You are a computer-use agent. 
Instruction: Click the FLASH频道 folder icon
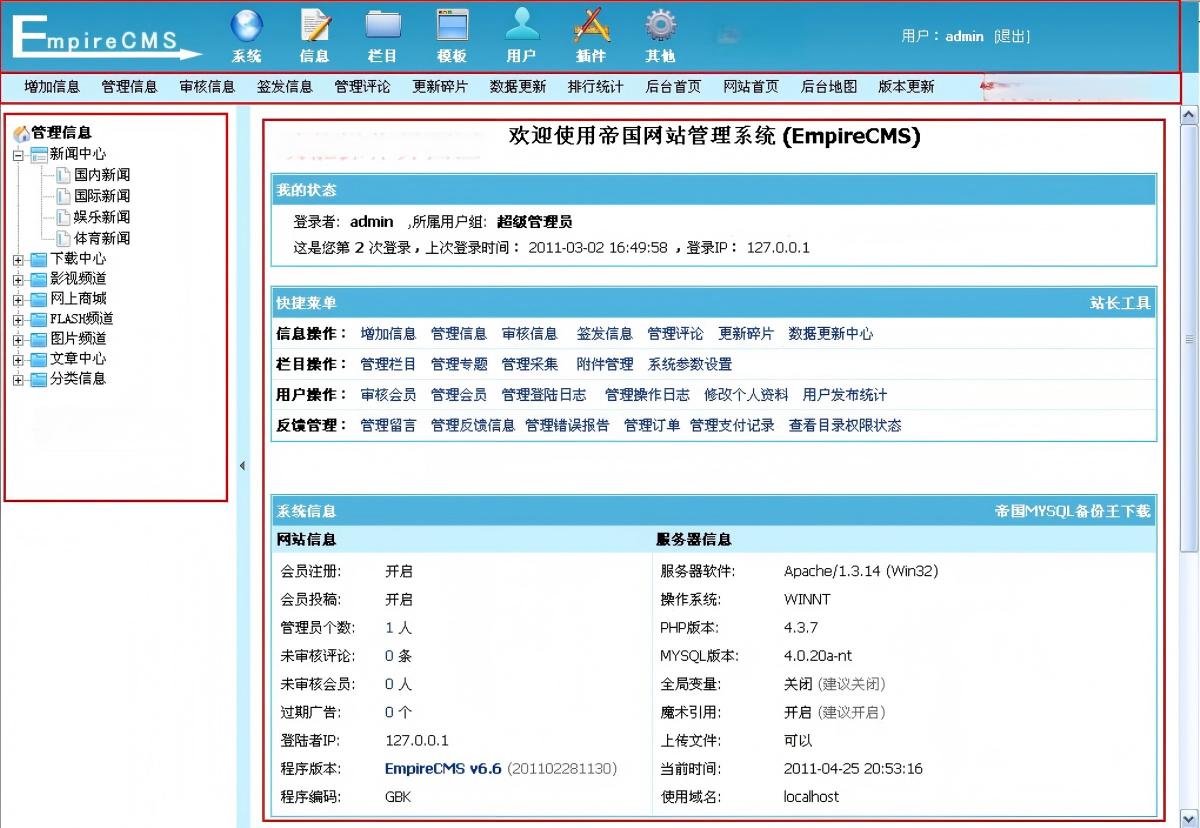click(39, 319)
